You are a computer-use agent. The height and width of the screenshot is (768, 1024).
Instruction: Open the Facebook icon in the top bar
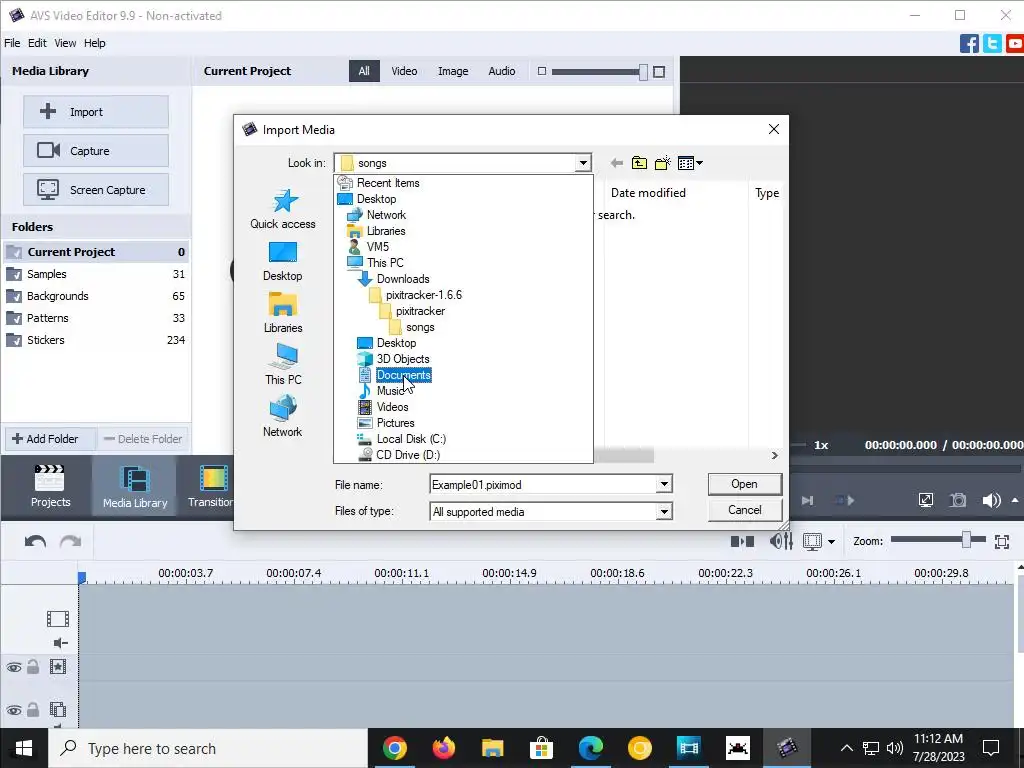[969, 44]
